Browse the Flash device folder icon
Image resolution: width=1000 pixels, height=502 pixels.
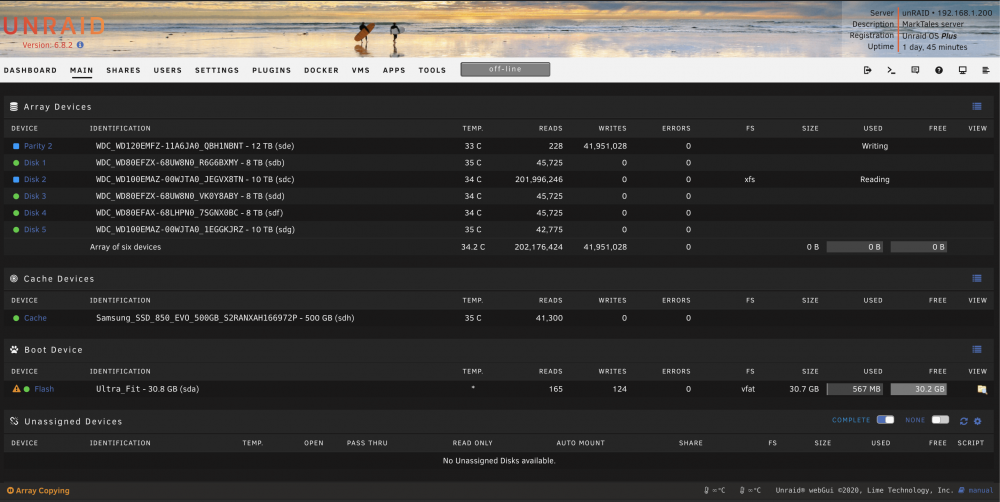tap(982, 389)
